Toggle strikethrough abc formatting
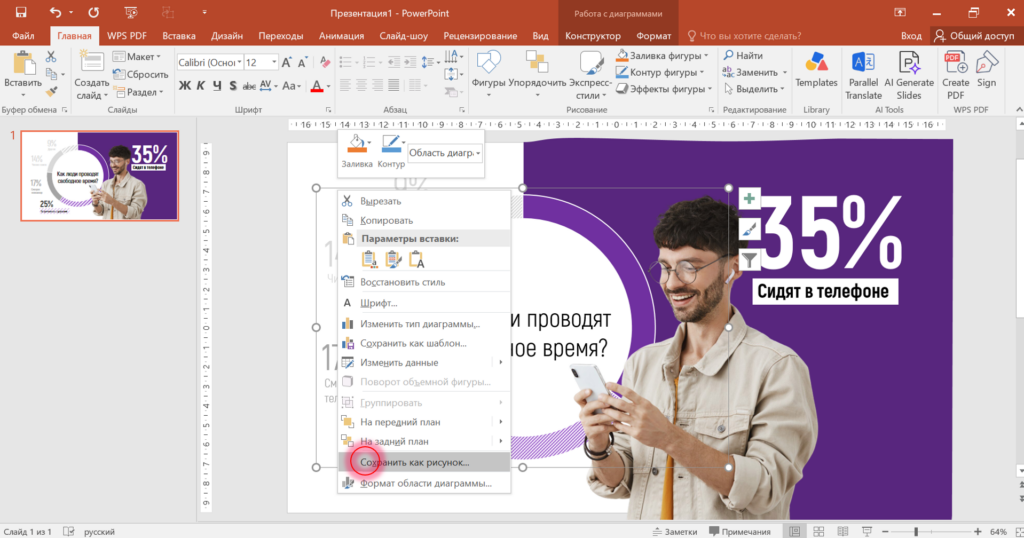This screenshot has height=538, width=1024. coord(249,86)
